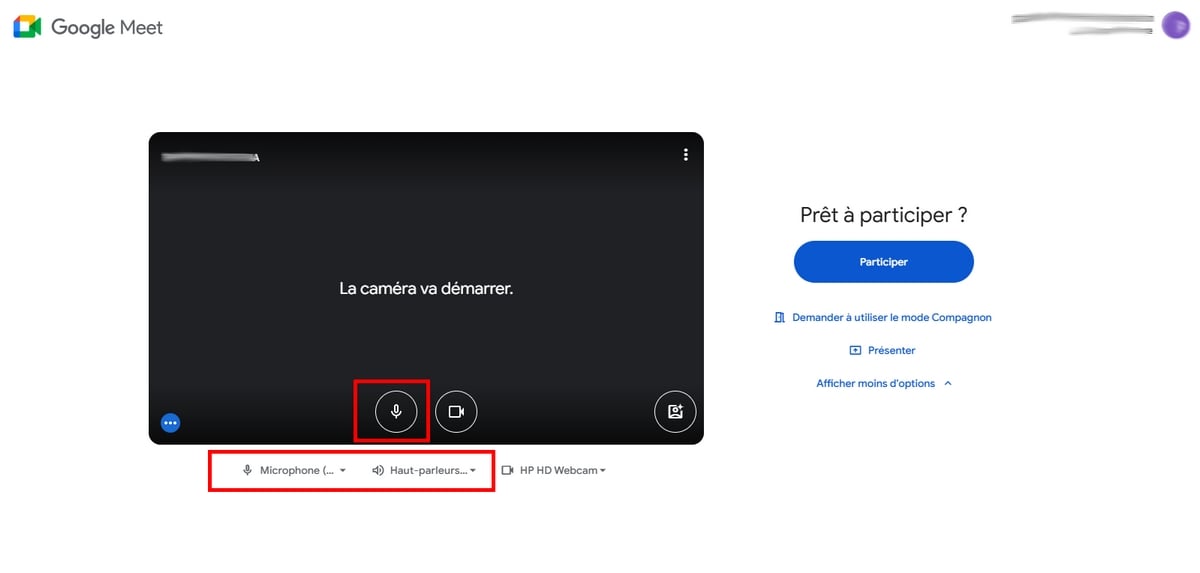The height and width of the screenshot is (573, 1200).
Task: Click "La caméra va démarrer." text
Action: (x=426, y=288)
